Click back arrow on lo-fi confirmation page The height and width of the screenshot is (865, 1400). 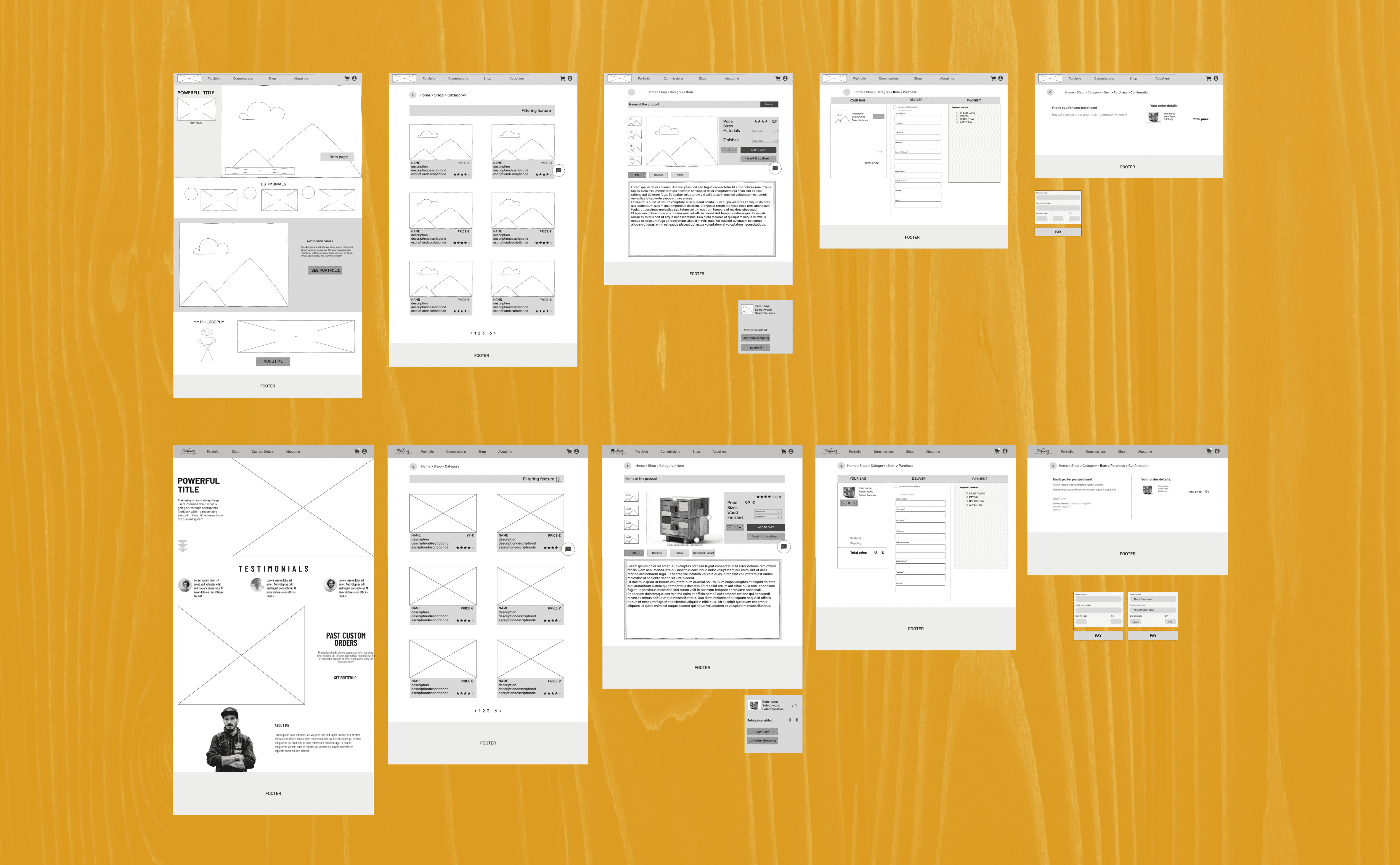[1050, 92]
